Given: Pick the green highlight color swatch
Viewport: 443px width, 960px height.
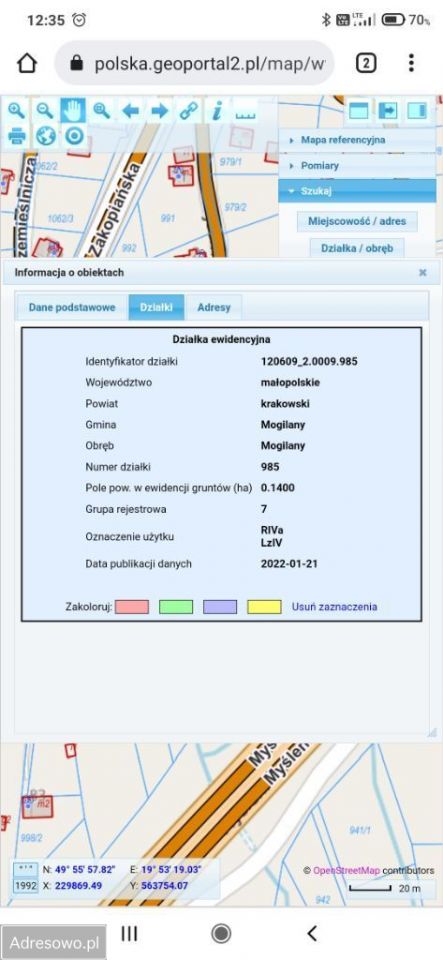Looking at the screenshot, I should click(176, 607).
